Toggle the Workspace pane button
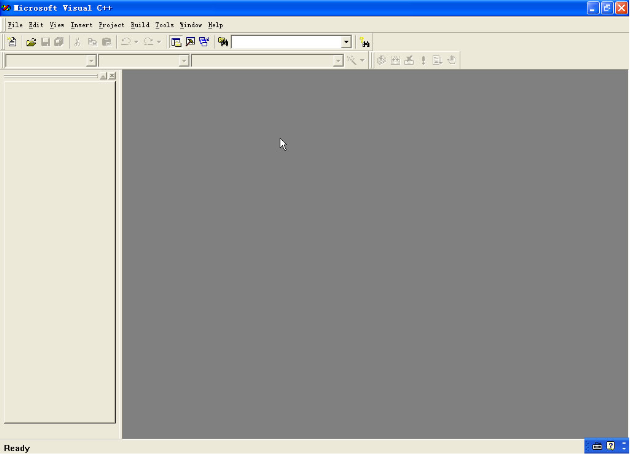The image size is (630, 454). pos(176,42)
